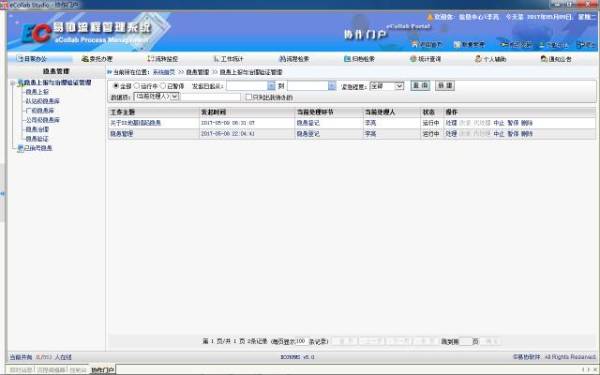Select 隐患台账 in the left tree
Image resolution: width=600 pixels, height=375 pixels.
pyautogui.click(x=37, y=129)
